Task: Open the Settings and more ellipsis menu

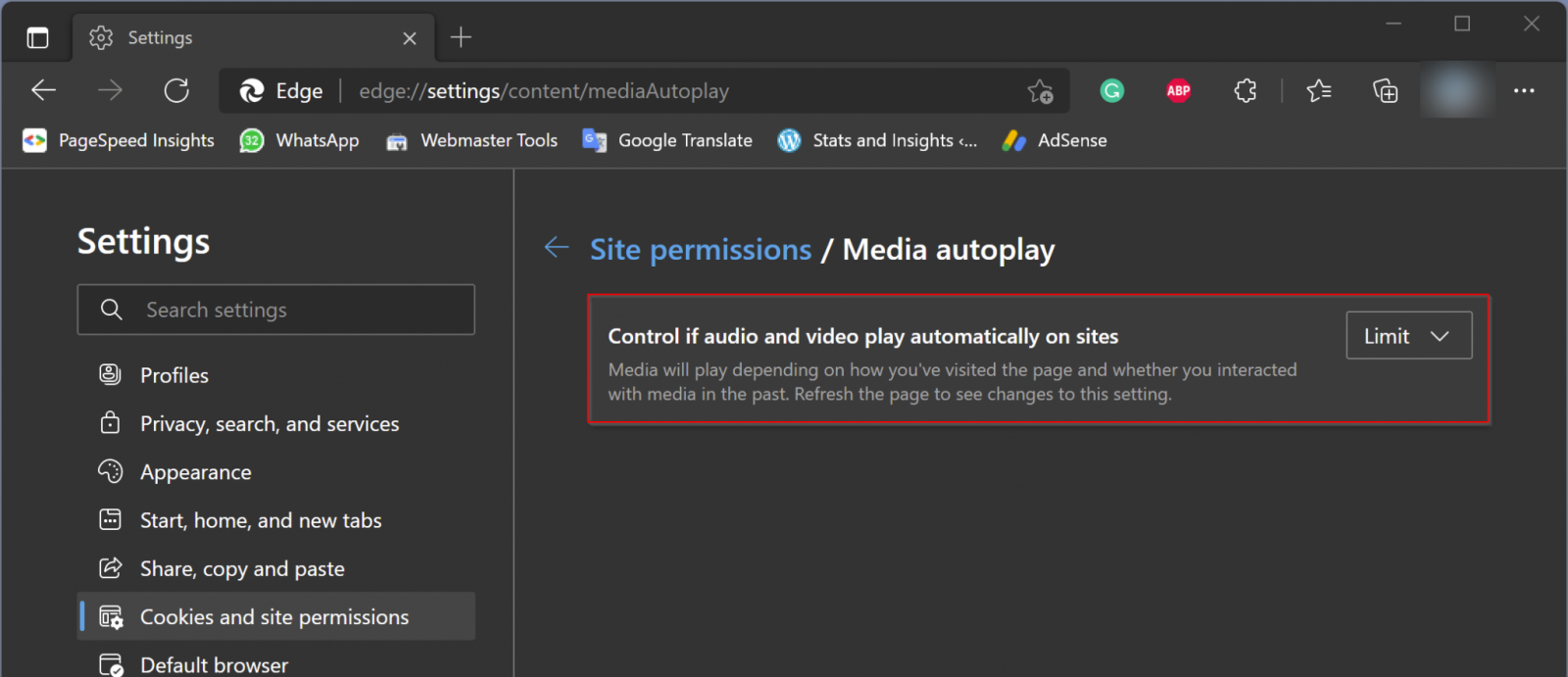Action: click(x=1524, y=91)
